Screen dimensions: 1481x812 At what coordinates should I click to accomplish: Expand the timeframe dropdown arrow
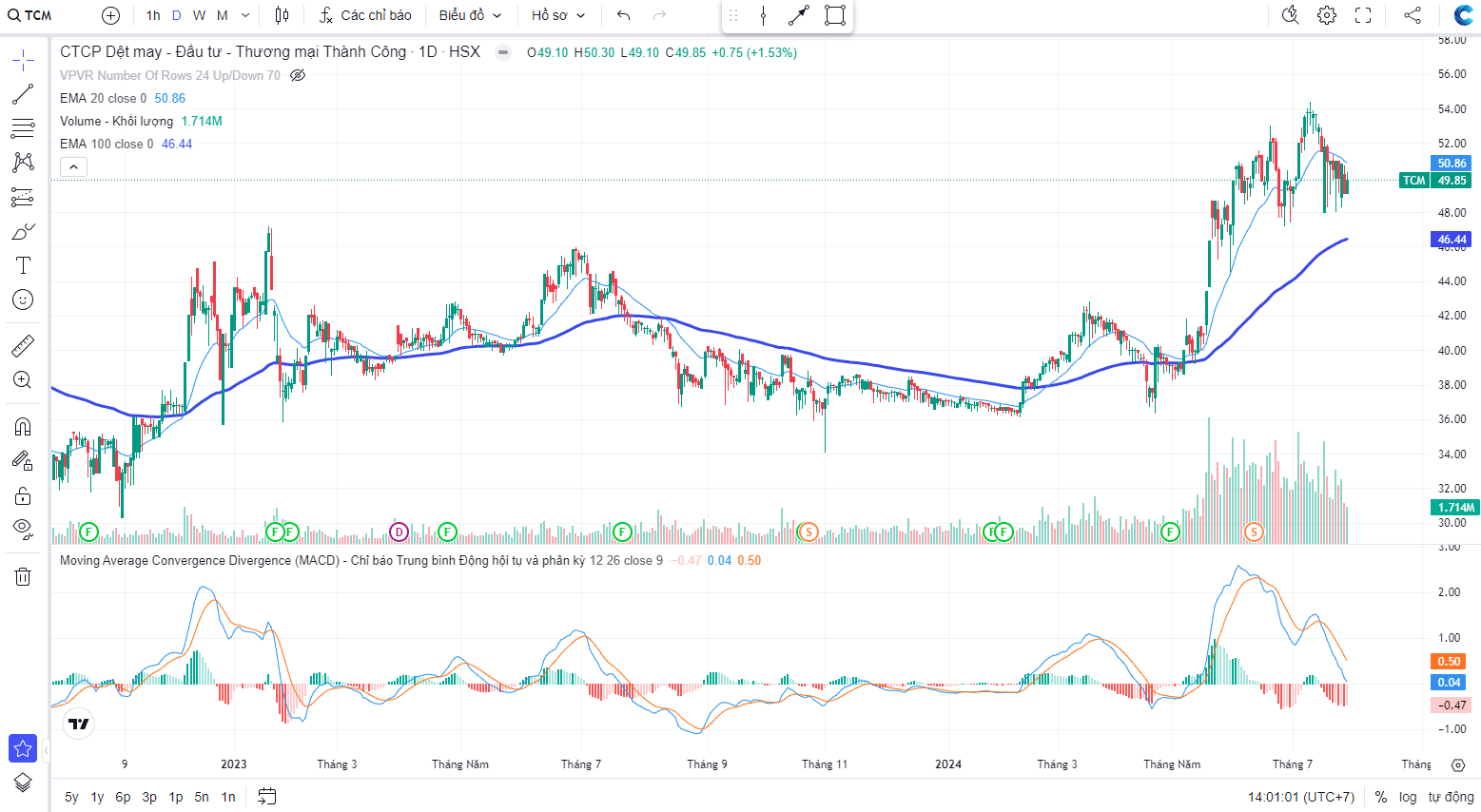(x=245, y=15)
